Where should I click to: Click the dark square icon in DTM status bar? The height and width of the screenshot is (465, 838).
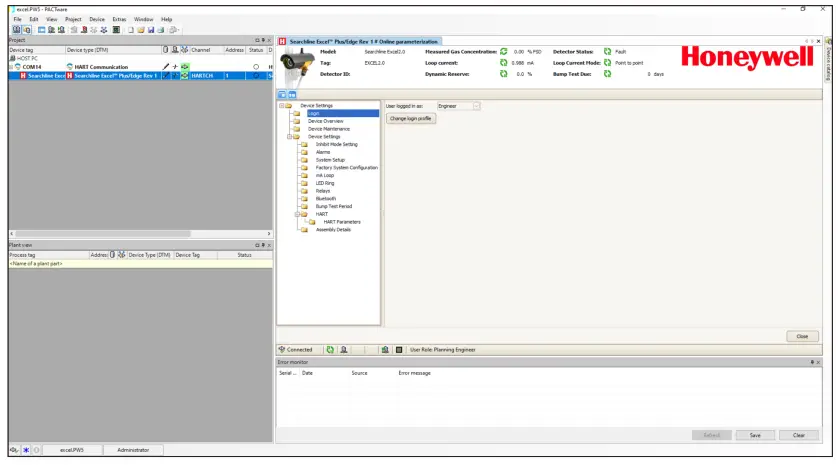pos(399,350)
